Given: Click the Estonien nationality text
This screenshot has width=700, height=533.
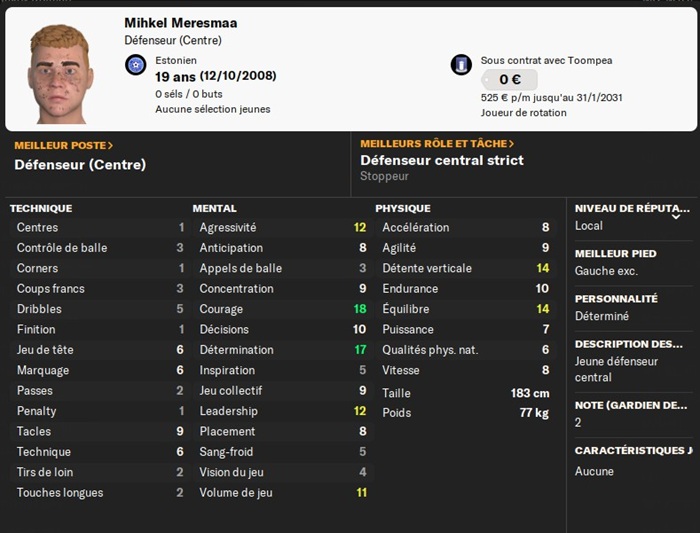Looking at the screenshot, I should click(x=178, y=60).
